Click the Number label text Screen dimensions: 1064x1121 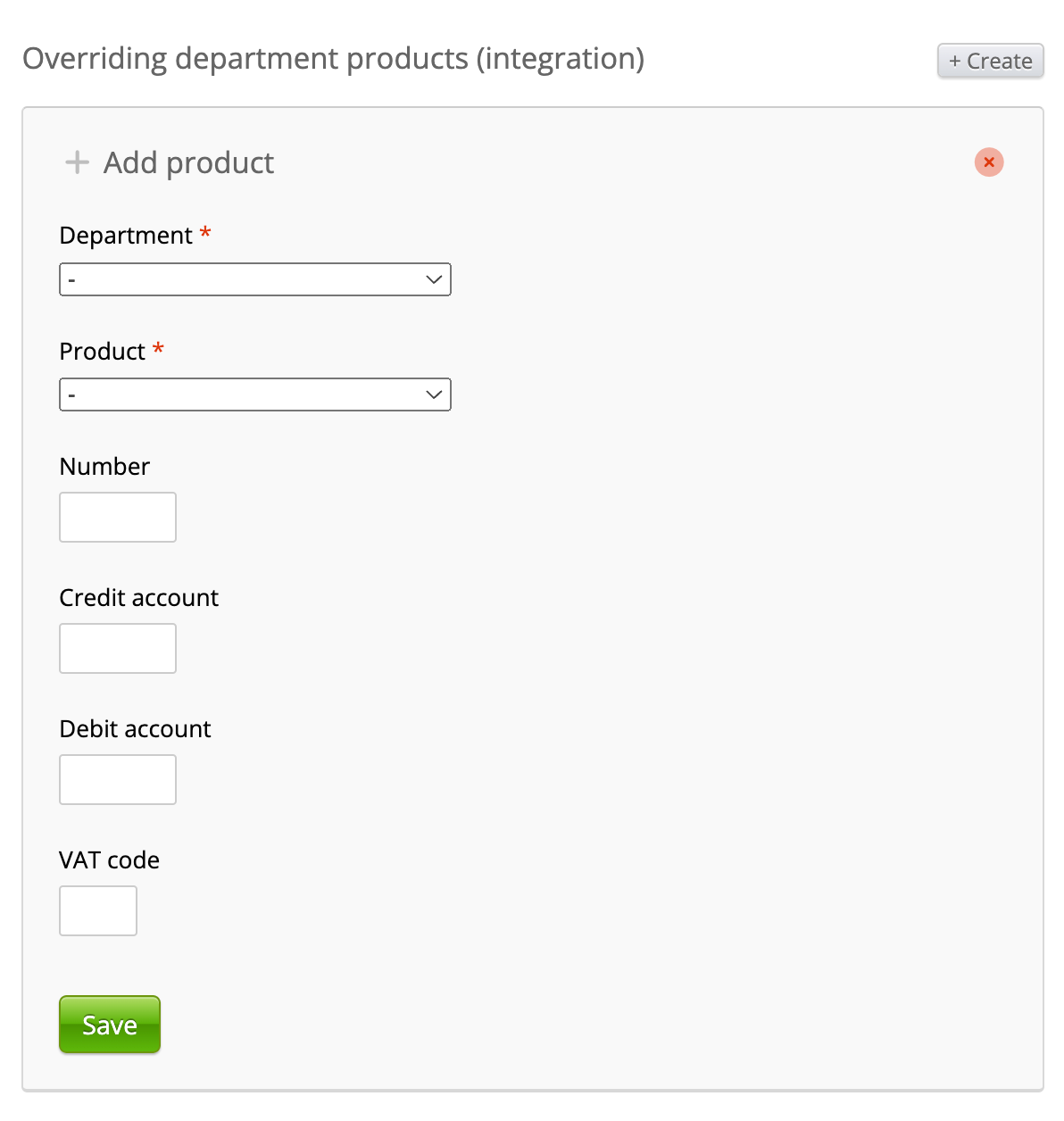[x=104, y=467]
